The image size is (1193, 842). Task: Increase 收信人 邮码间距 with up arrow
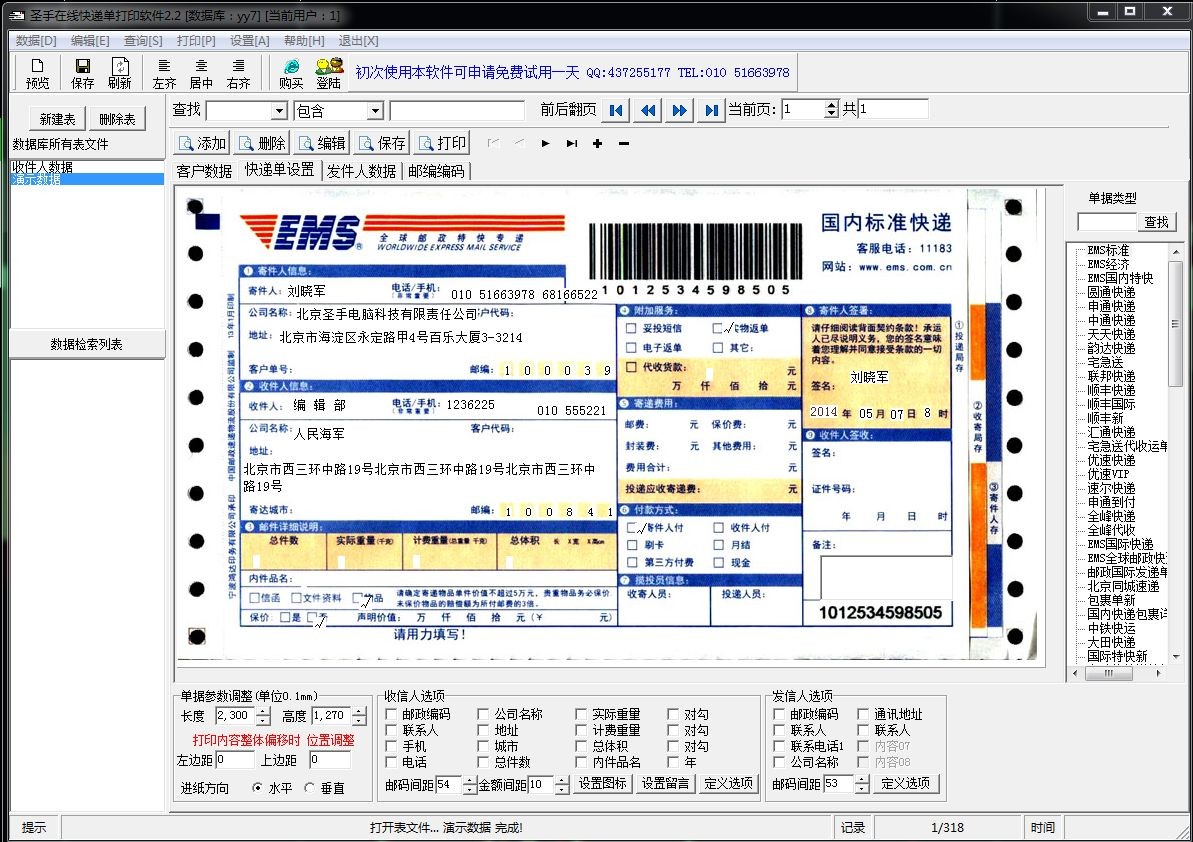470,780
